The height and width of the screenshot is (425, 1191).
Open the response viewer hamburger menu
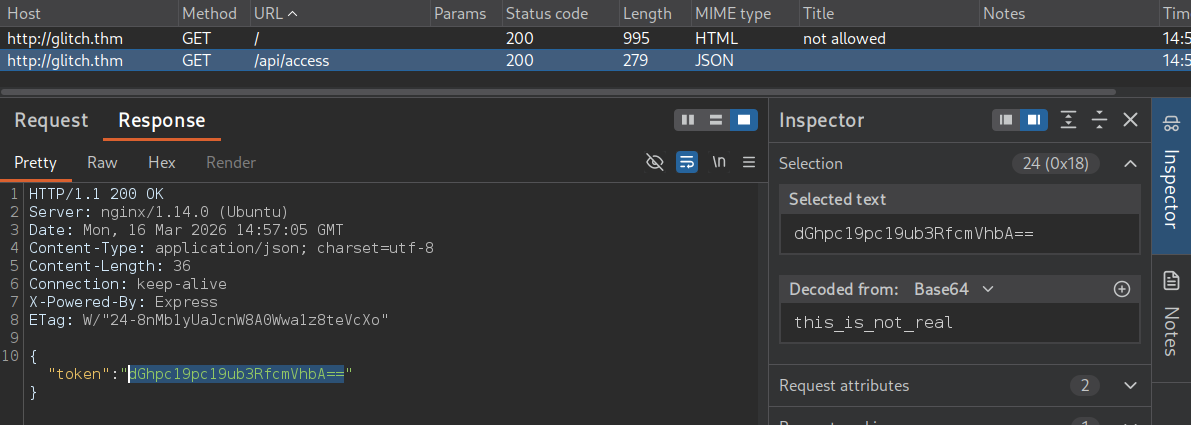749,162
